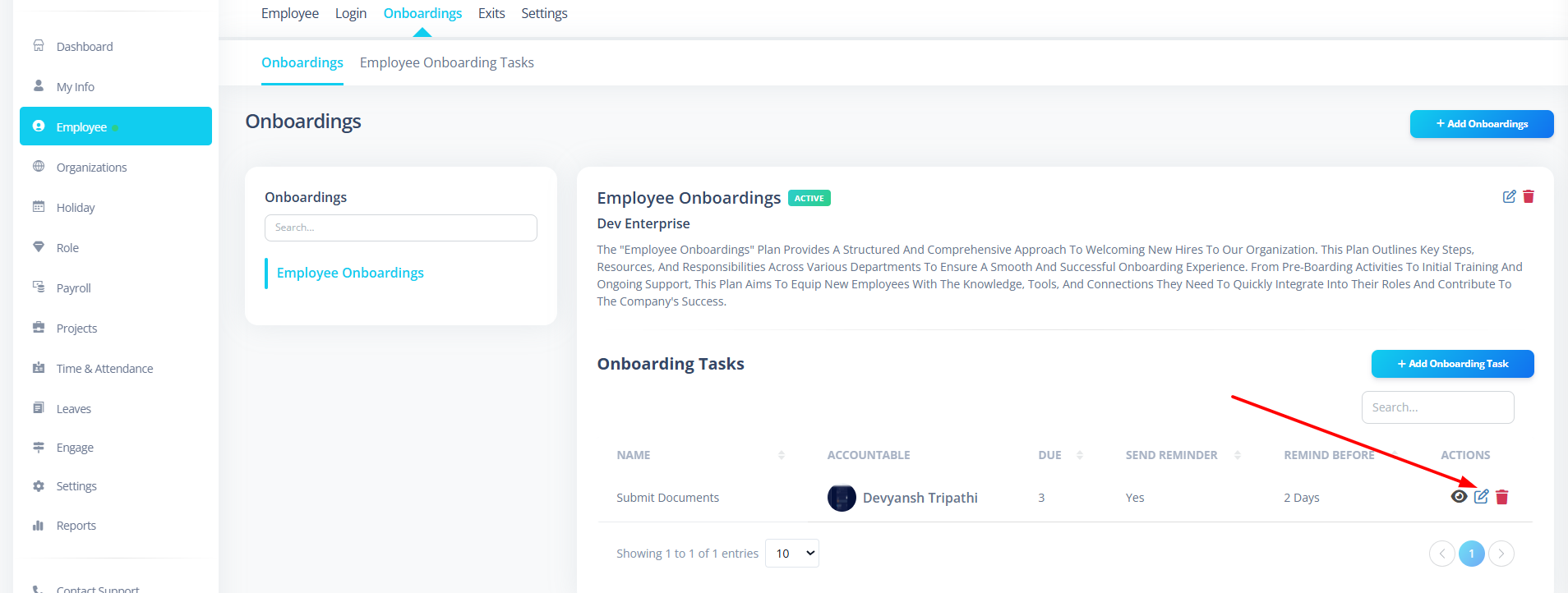The height and width of the screenshot is (593, 1568).
Task: Sort the table by Name column
Action: point(782,455)
